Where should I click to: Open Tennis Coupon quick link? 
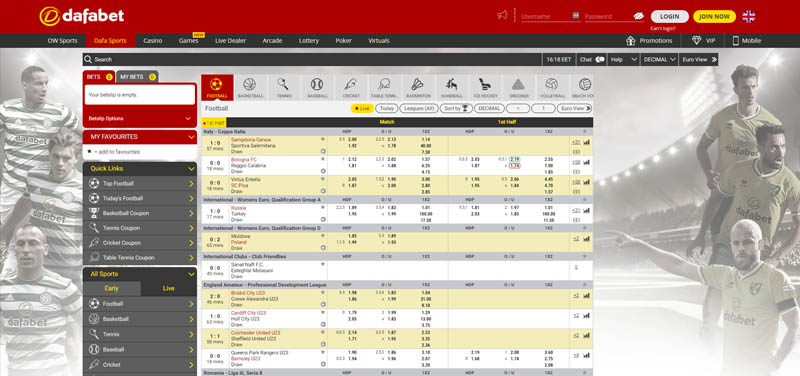click(x=139, y=228)
